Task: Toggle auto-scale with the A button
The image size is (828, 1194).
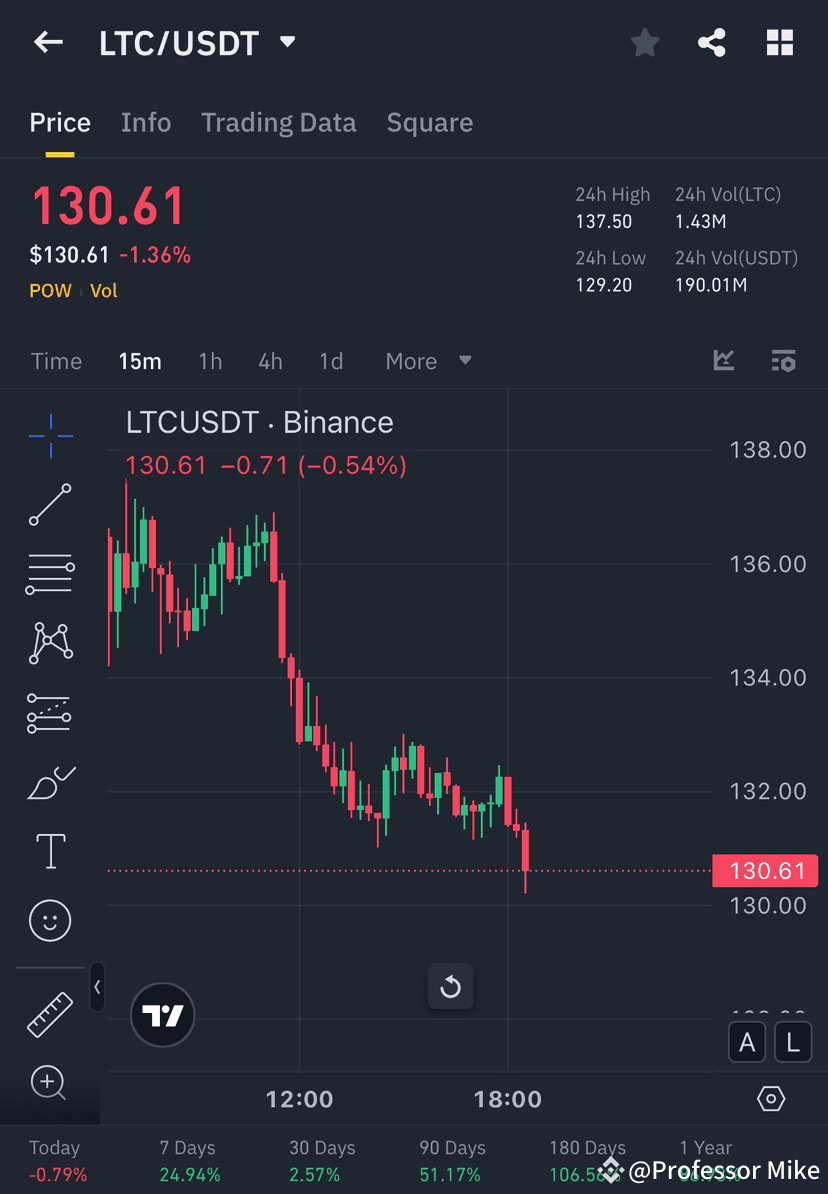Action: coord(747,1042)
